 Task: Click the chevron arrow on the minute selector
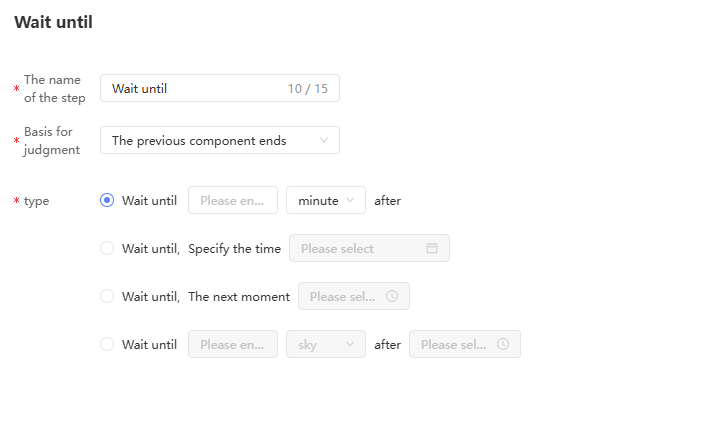click(350, 200)
